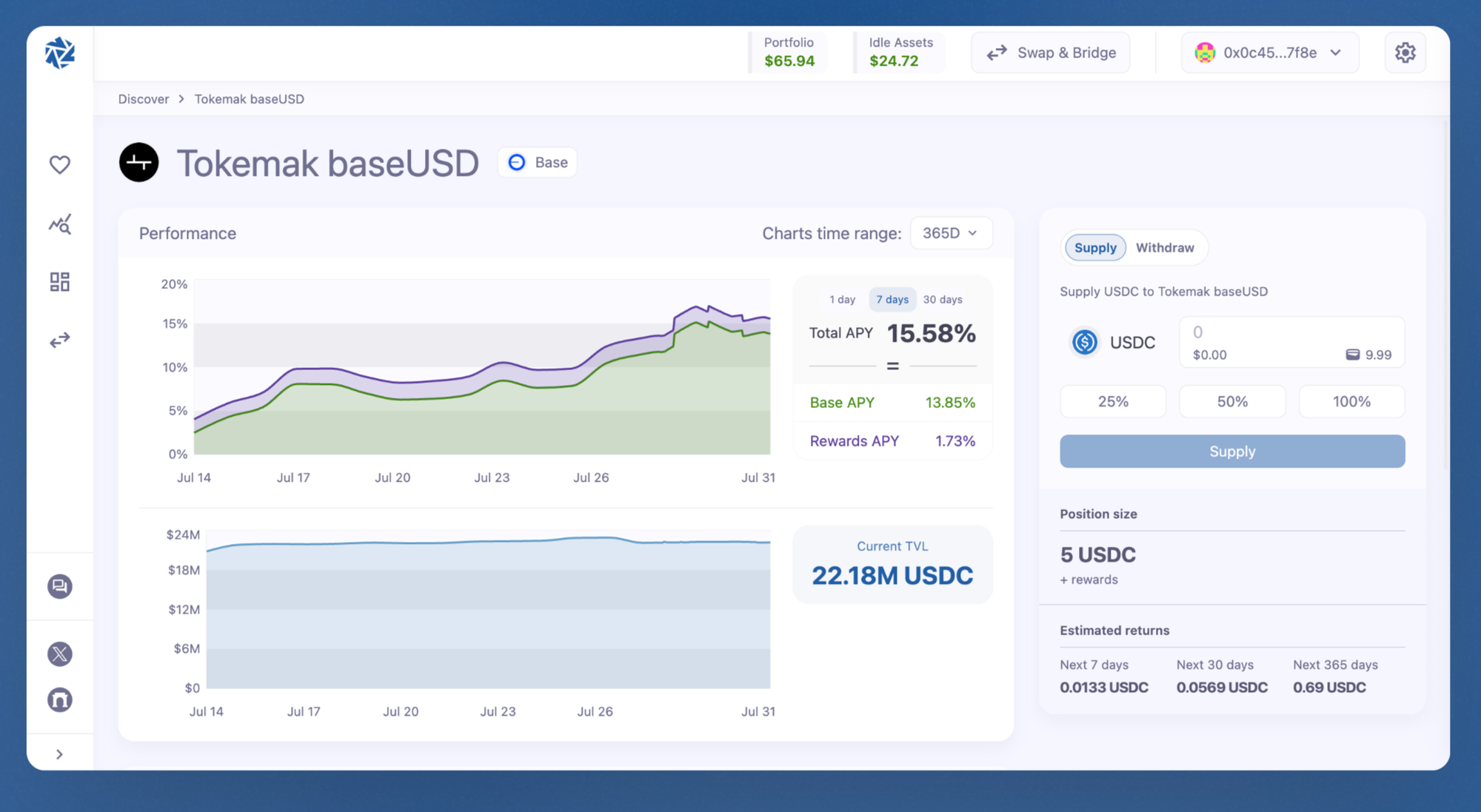Click the Performance heading
The height and width of the screenshot is (812, 1481).
tap(187, 233)
